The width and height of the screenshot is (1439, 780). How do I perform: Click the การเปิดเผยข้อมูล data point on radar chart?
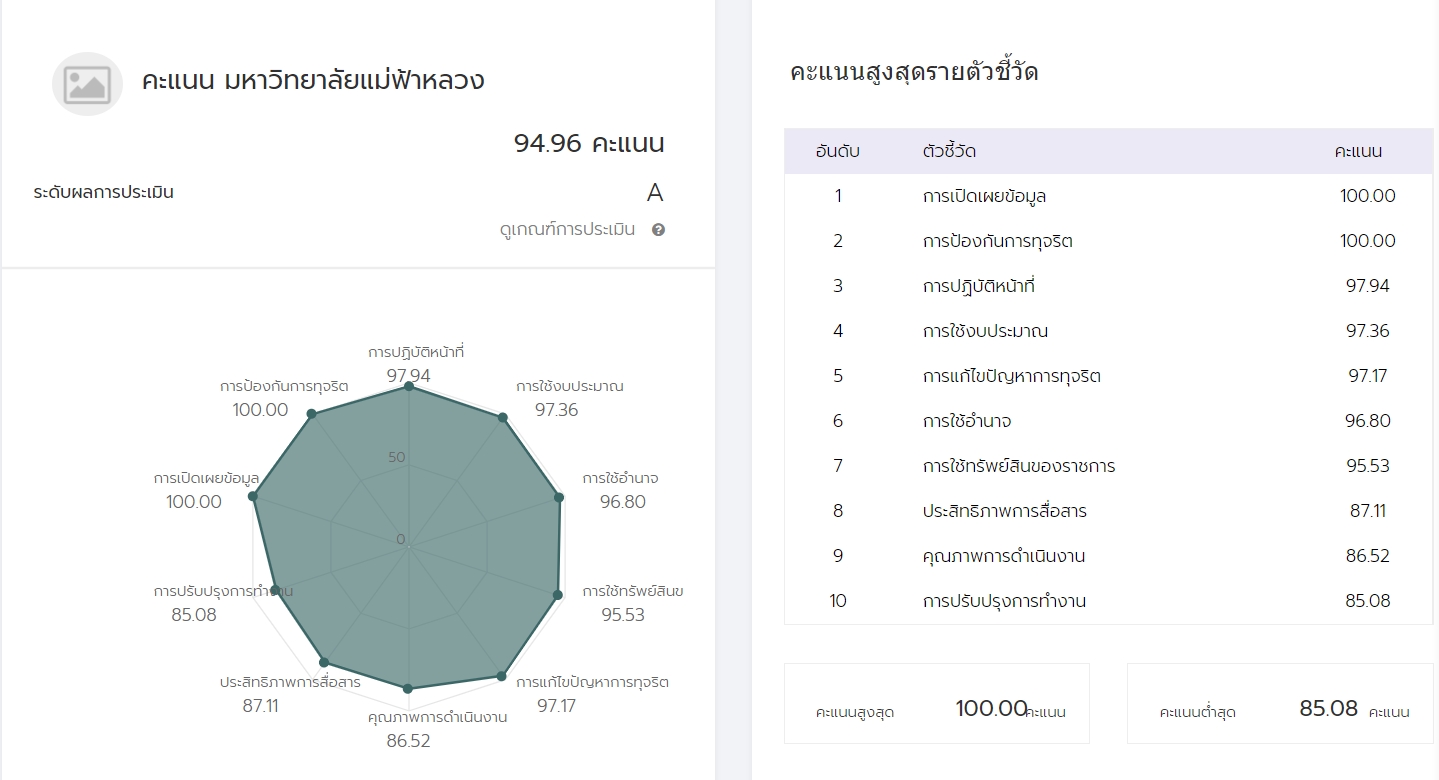[253, 496]
